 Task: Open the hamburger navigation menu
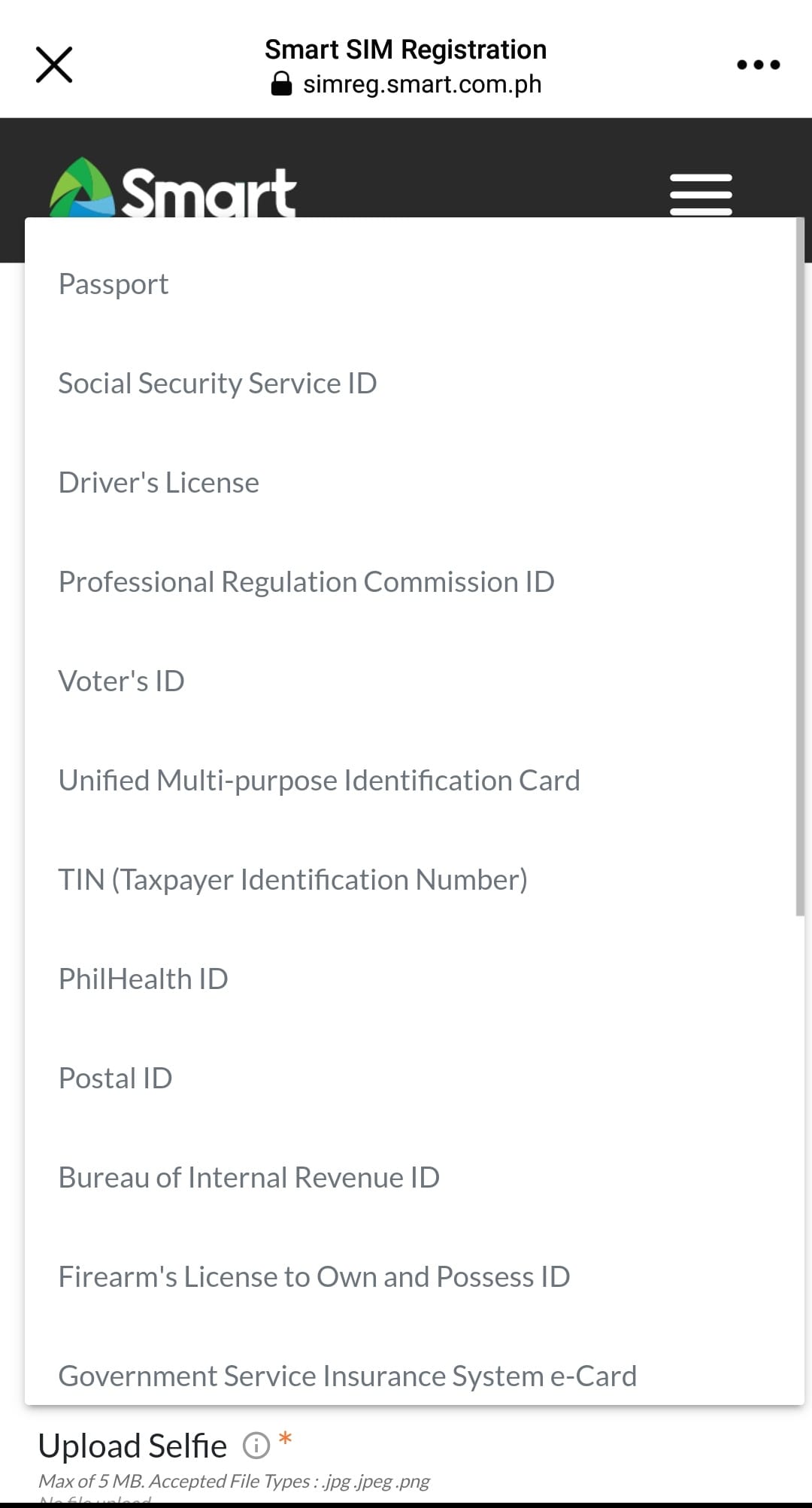pos(699,193)
